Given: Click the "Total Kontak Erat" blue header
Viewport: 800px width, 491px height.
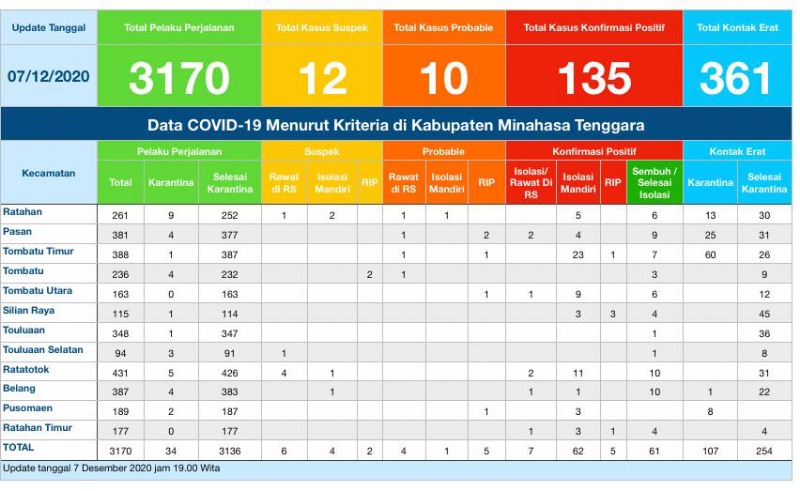Looking at the screenshot, I should 737,28.
